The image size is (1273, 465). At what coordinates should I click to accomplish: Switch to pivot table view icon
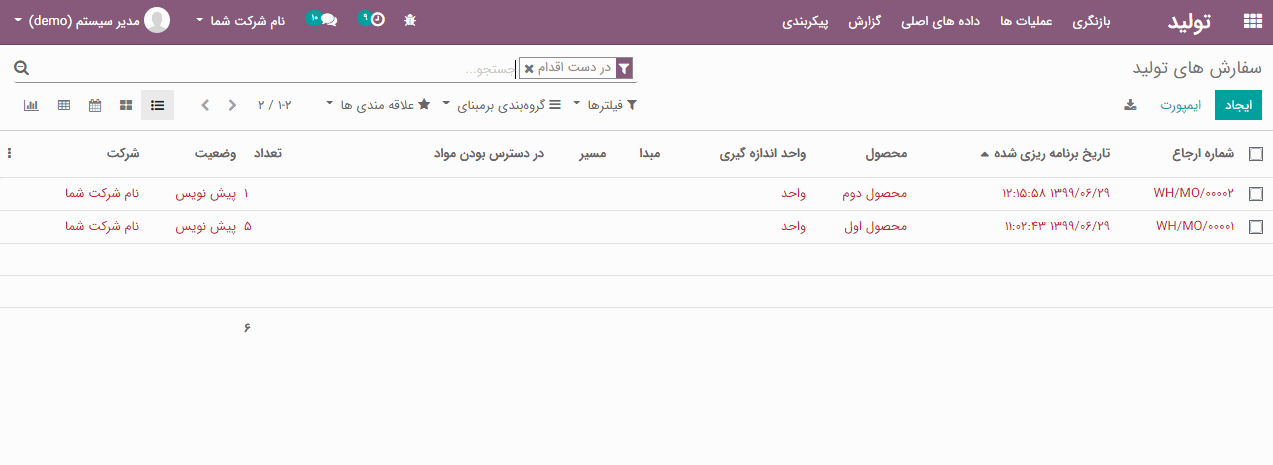(64, 105)
